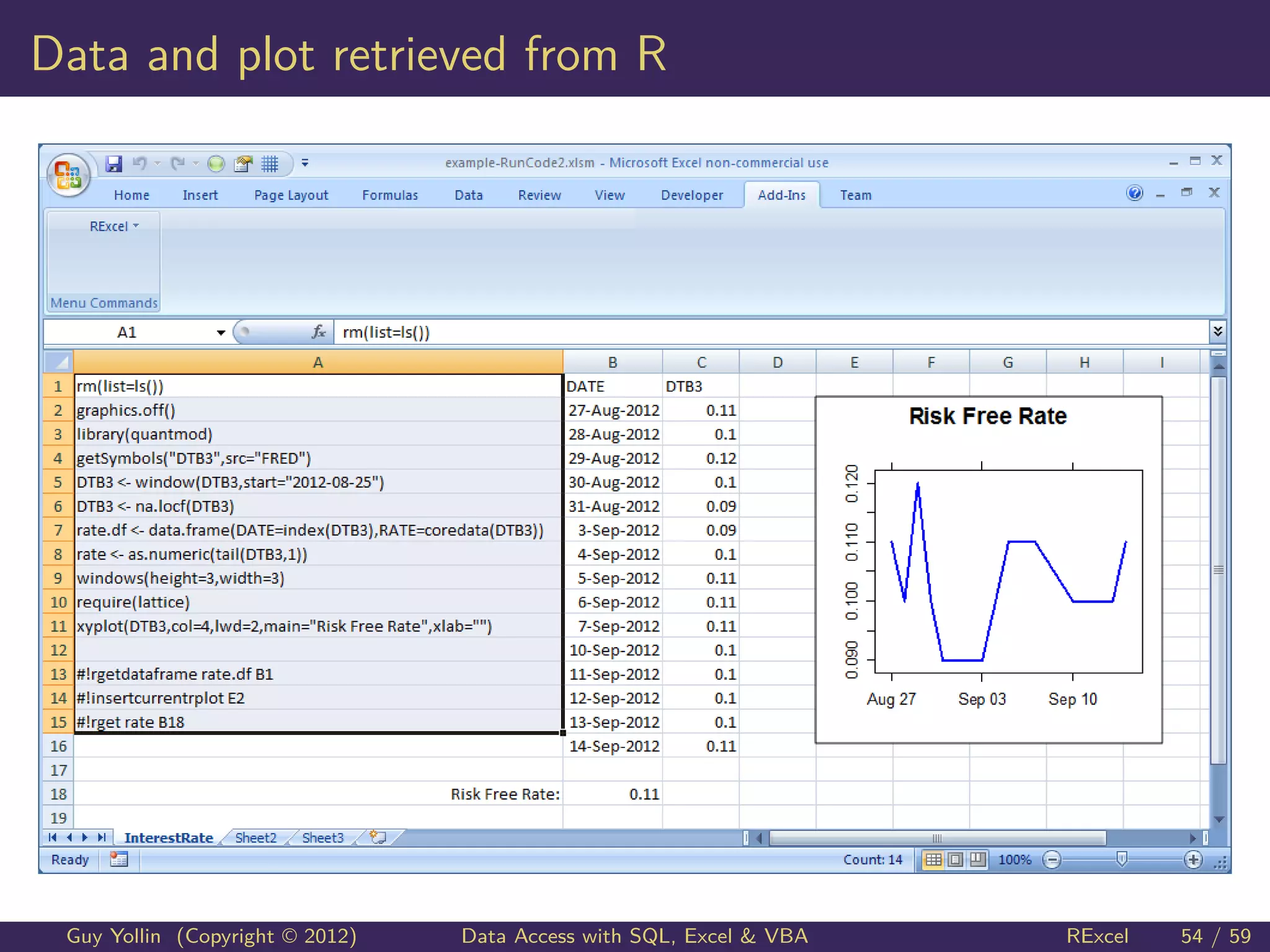Open the Team ribbon tab
Screen dimensions: 1270x952
coord(856,195)
